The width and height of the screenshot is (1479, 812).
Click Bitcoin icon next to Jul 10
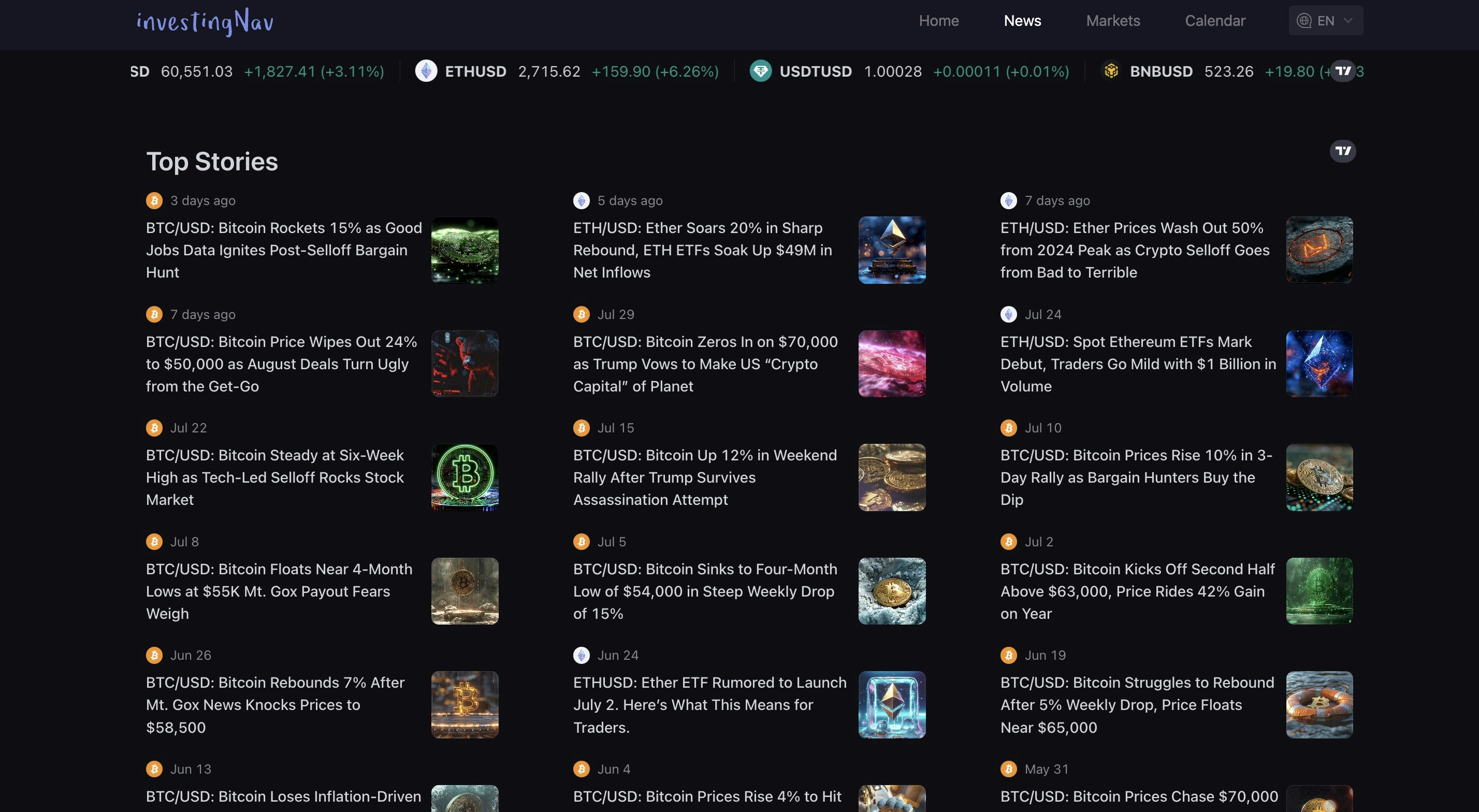click(x=1008, y=428)
